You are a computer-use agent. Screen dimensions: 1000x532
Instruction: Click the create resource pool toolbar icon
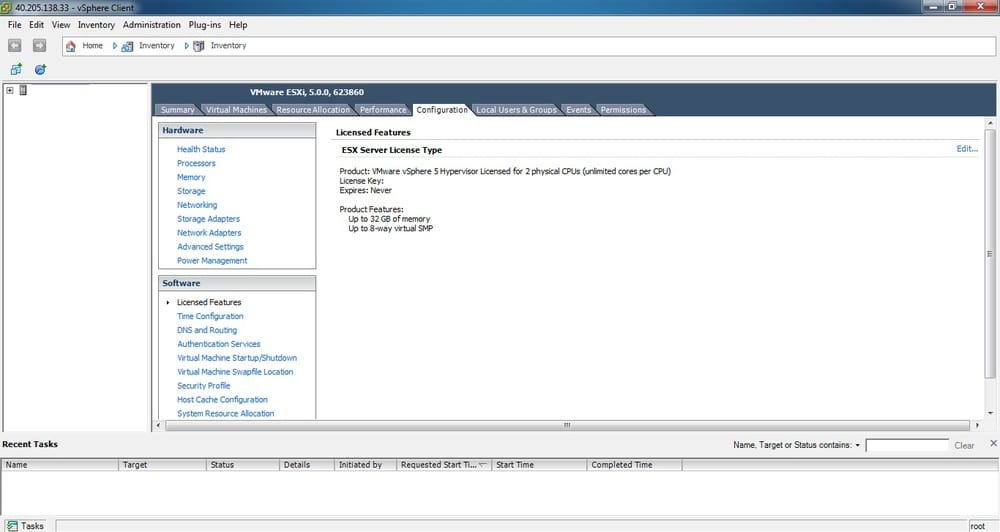click(40, 69)
